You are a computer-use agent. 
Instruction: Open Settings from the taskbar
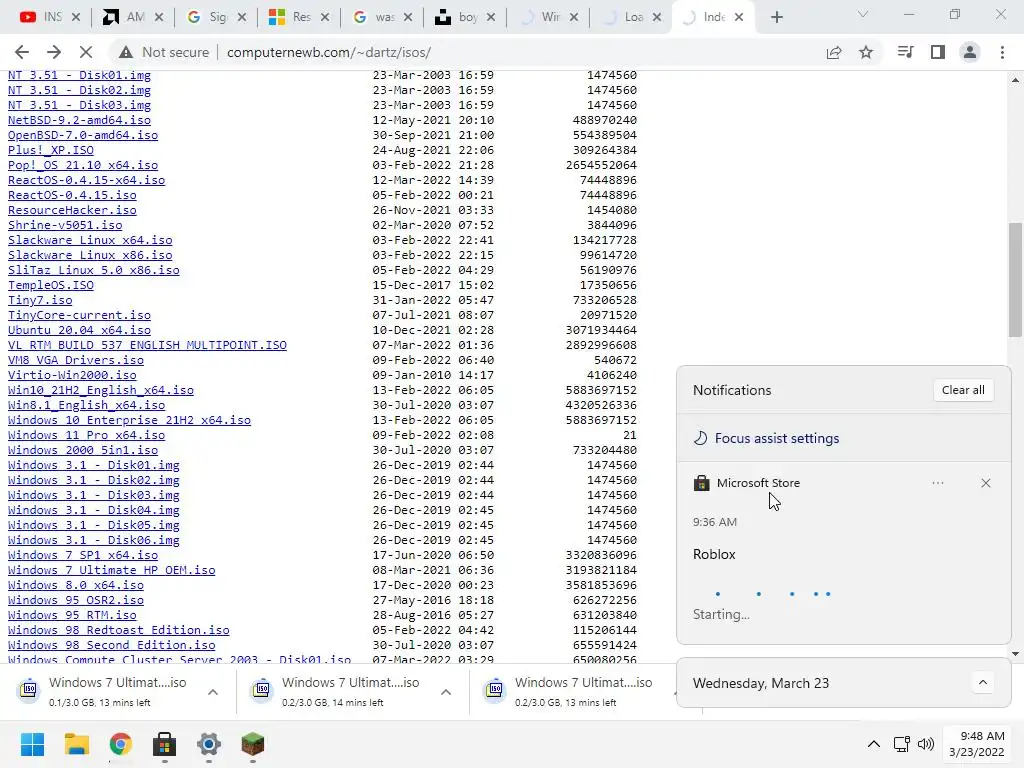pyautogui.click(x=208, y=744)
